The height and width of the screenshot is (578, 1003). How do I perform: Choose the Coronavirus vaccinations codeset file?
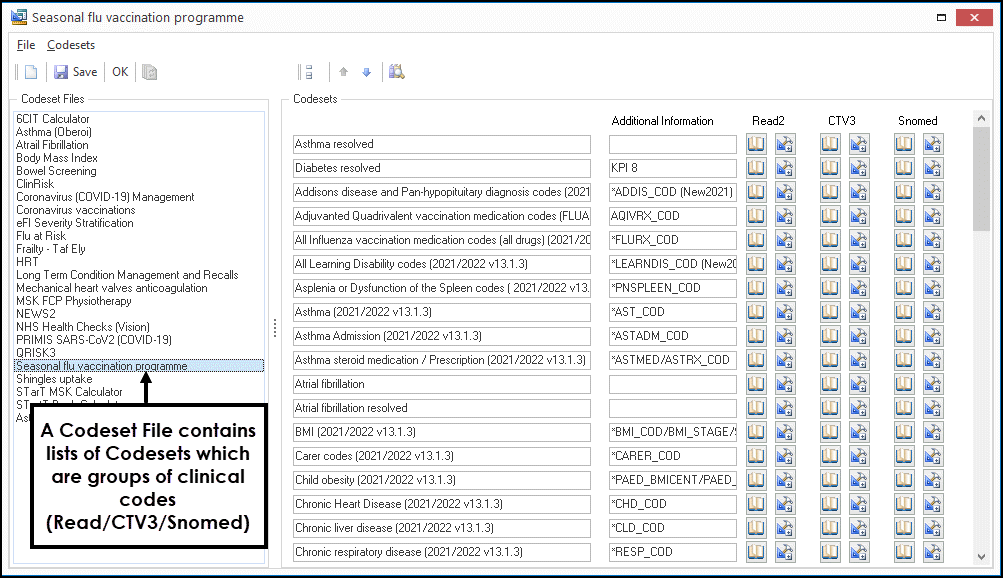pos(75,210)
